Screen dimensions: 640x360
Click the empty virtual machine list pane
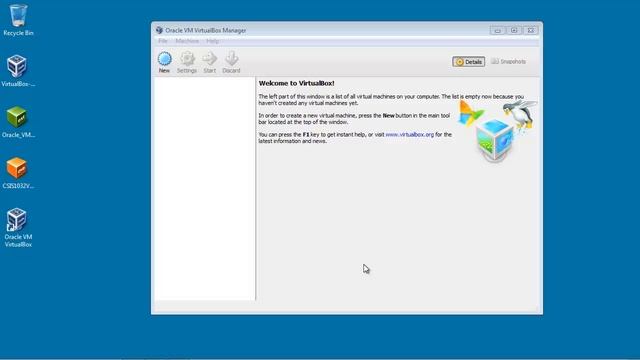tap(204, 189)
